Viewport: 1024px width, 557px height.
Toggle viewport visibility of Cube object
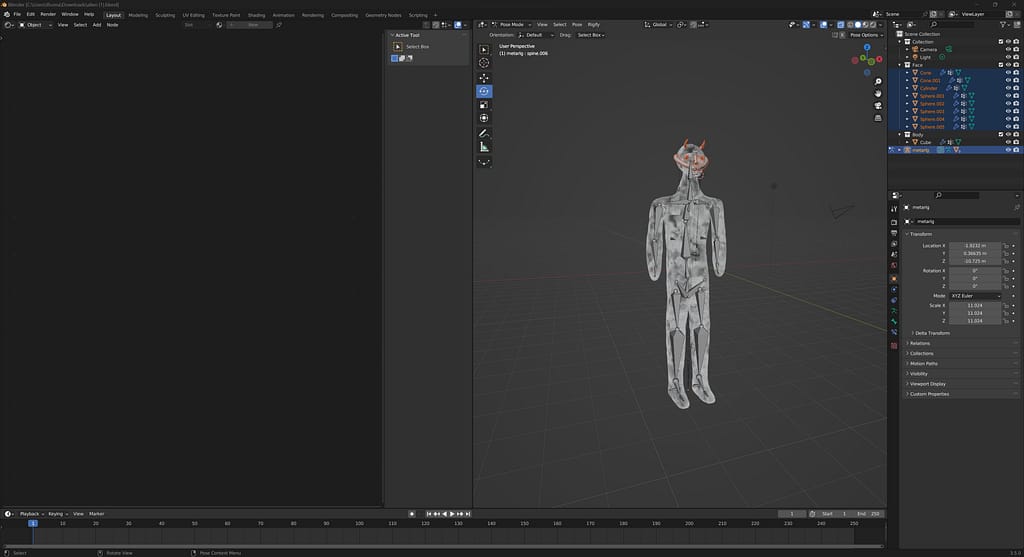(x=1008, y=142)
